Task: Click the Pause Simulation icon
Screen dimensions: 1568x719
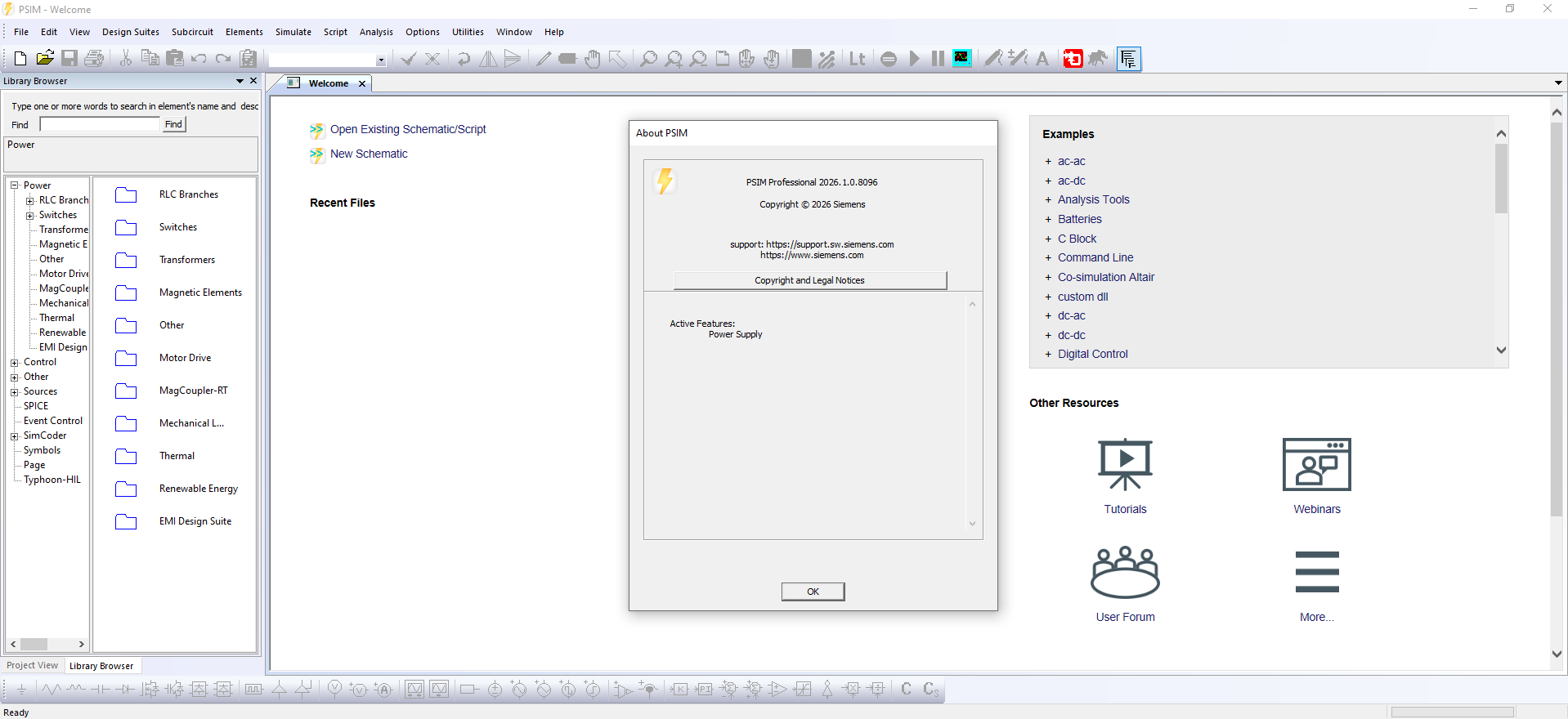Action: pos(938,58)
